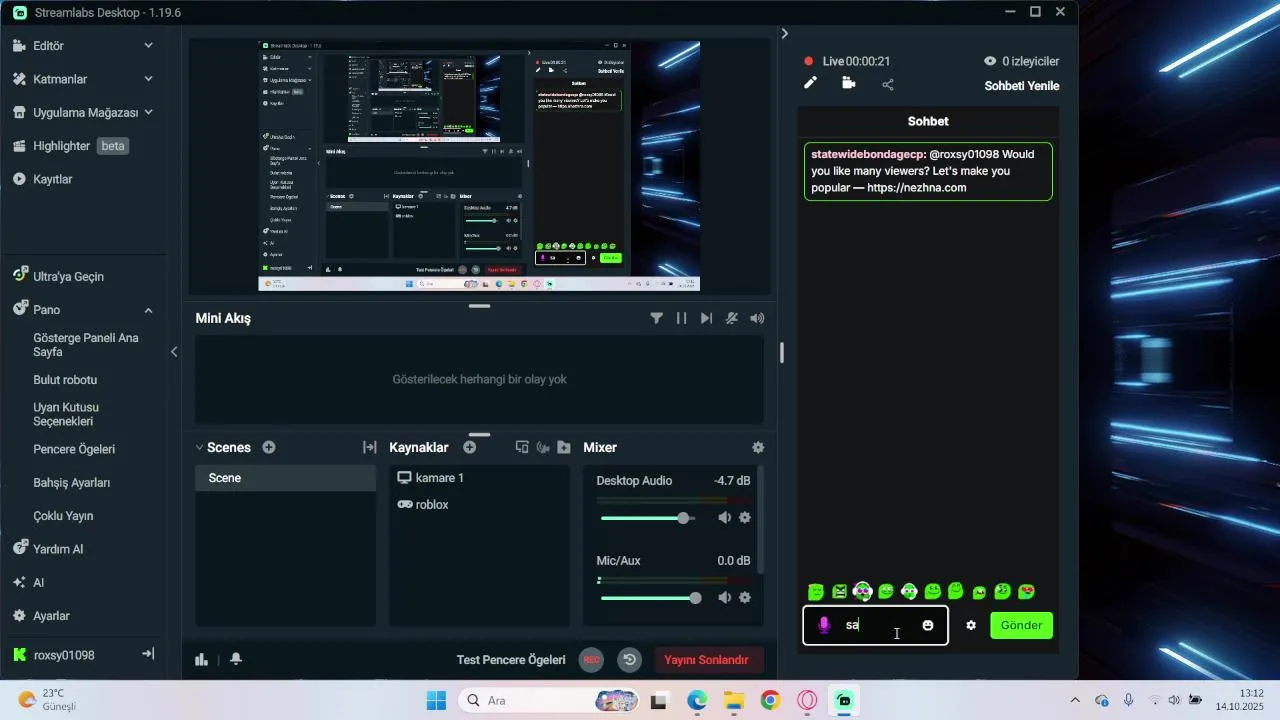Skip alert in Mini Akış

707,318
